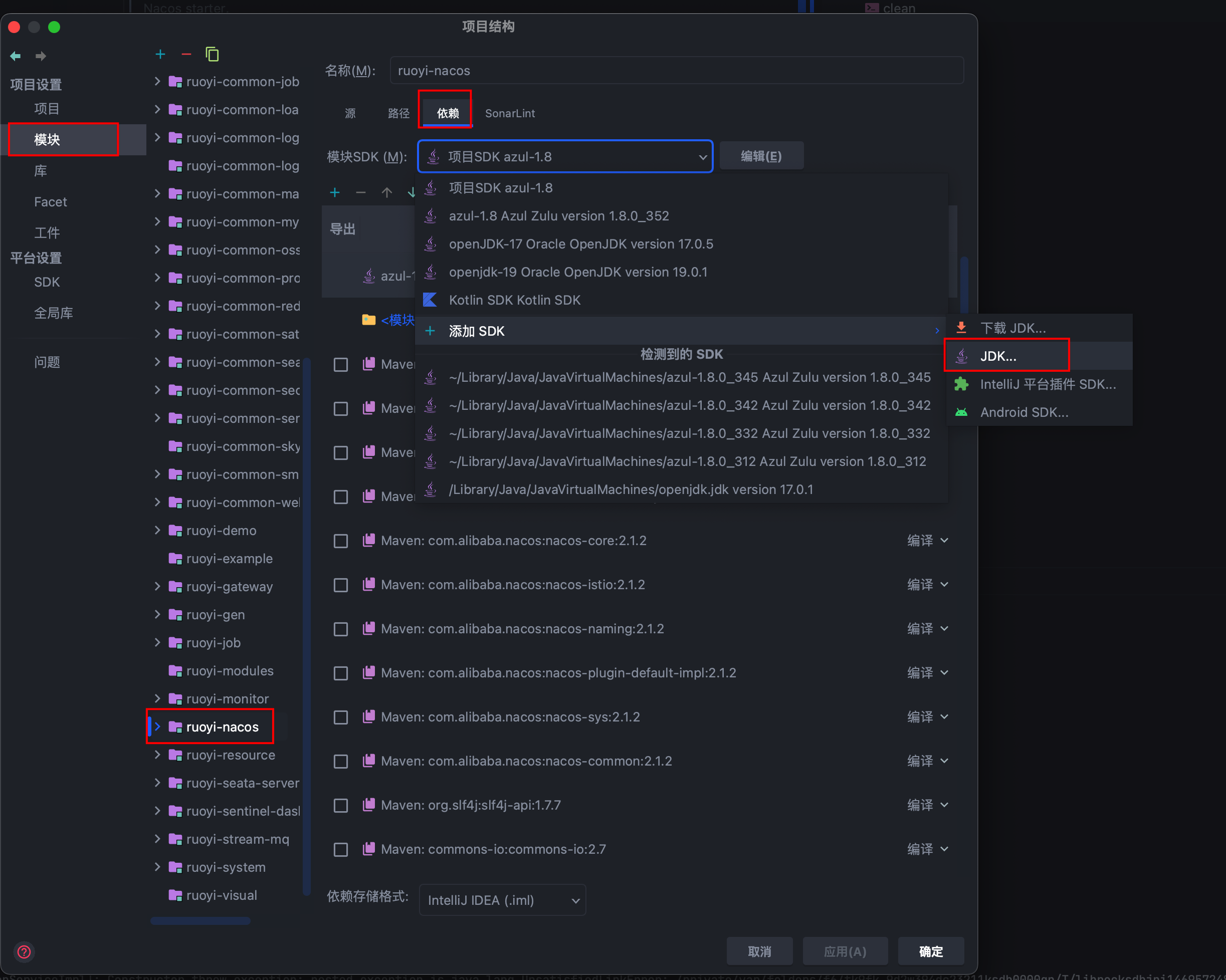Screen dimensions: 1226x980
Task: Click the Android SDK icon entry
Action: tap(961, 412)
